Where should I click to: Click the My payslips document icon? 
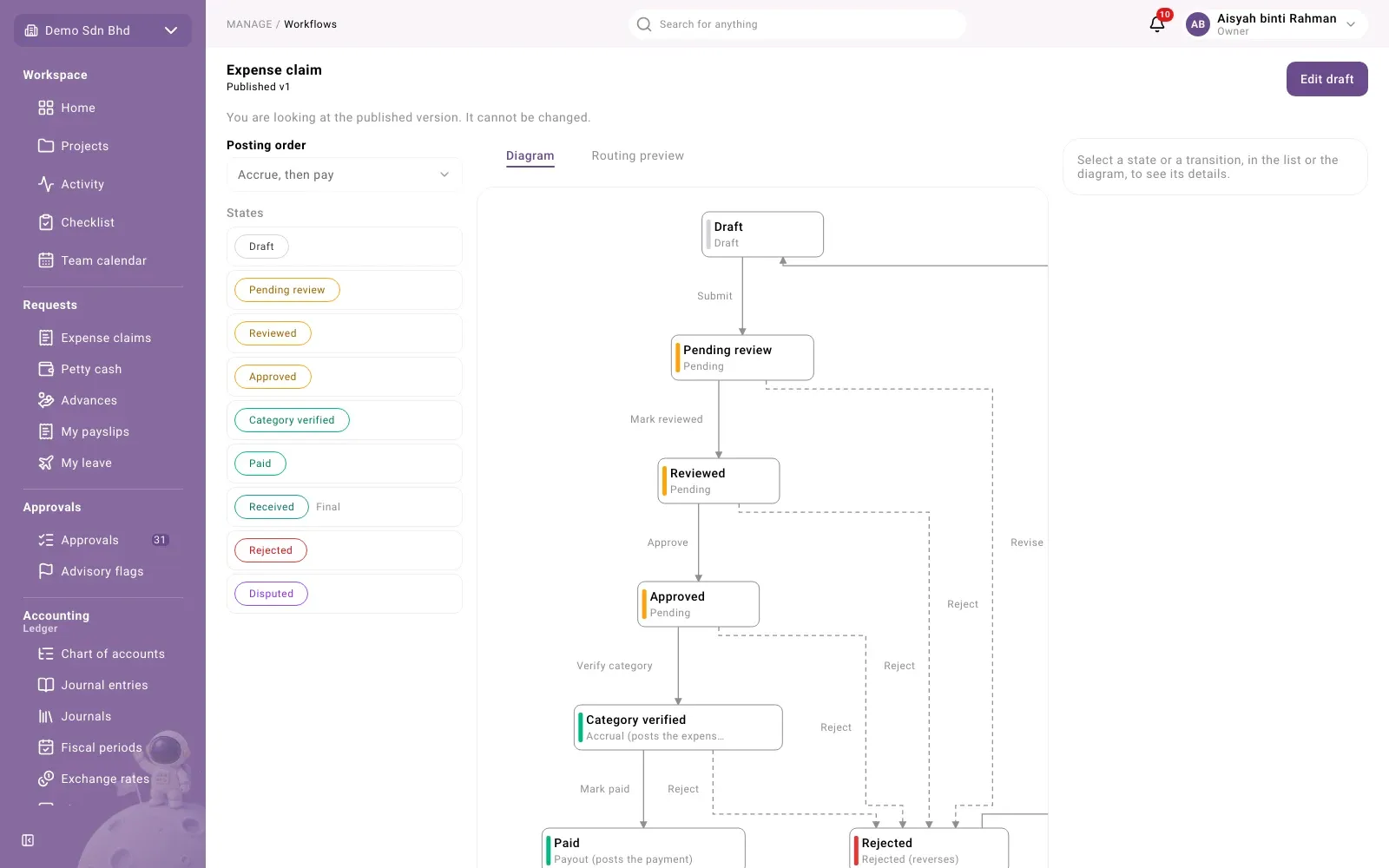tap(46, 431)
